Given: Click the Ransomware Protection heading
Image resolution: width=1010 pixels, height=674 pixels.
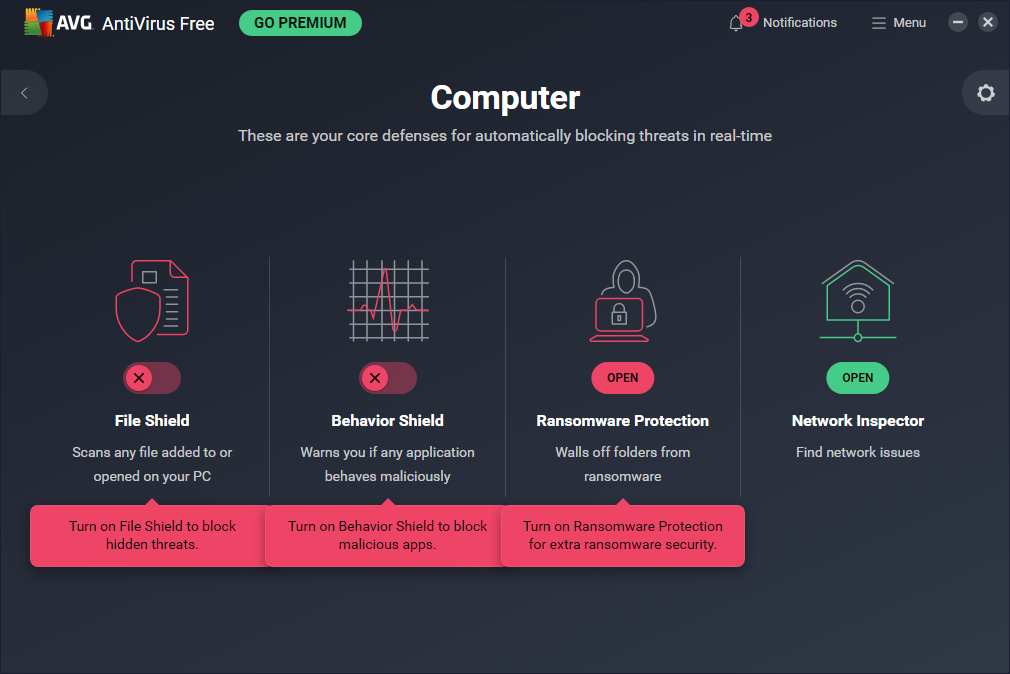Looking at the screenshot, I should point(623,421).
